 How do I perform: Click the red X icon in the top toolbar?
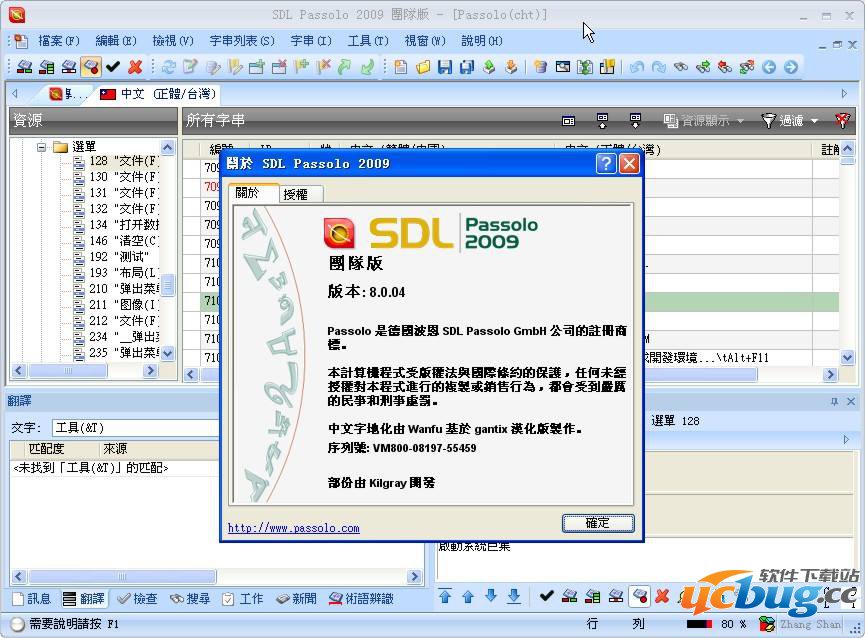coord(135,67)
